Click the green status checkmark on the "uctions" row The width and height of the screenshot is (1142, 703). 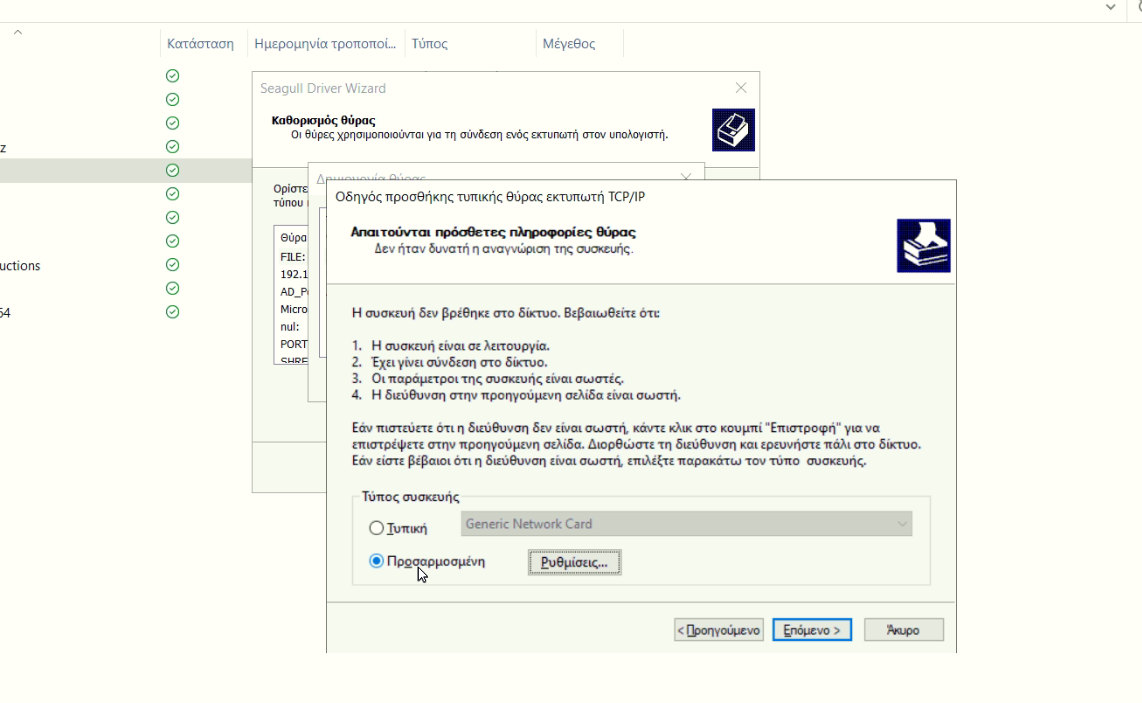[173, 265]
